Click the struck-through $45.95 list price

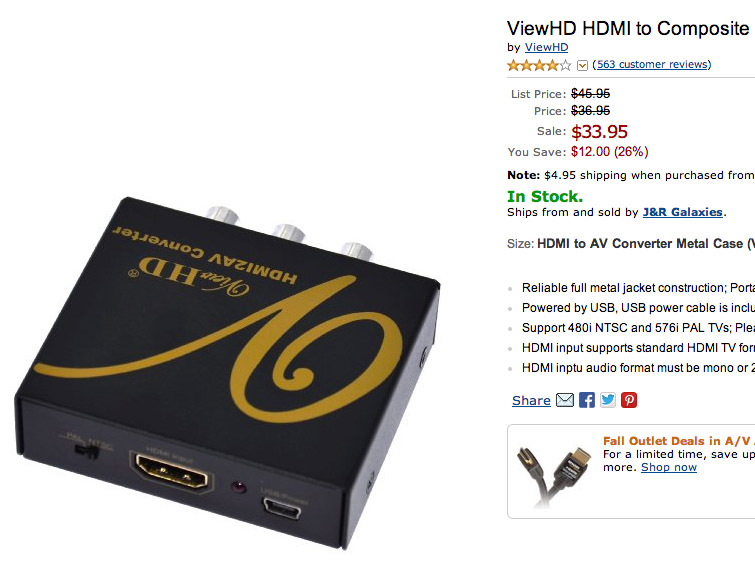[x=591, y=93]
